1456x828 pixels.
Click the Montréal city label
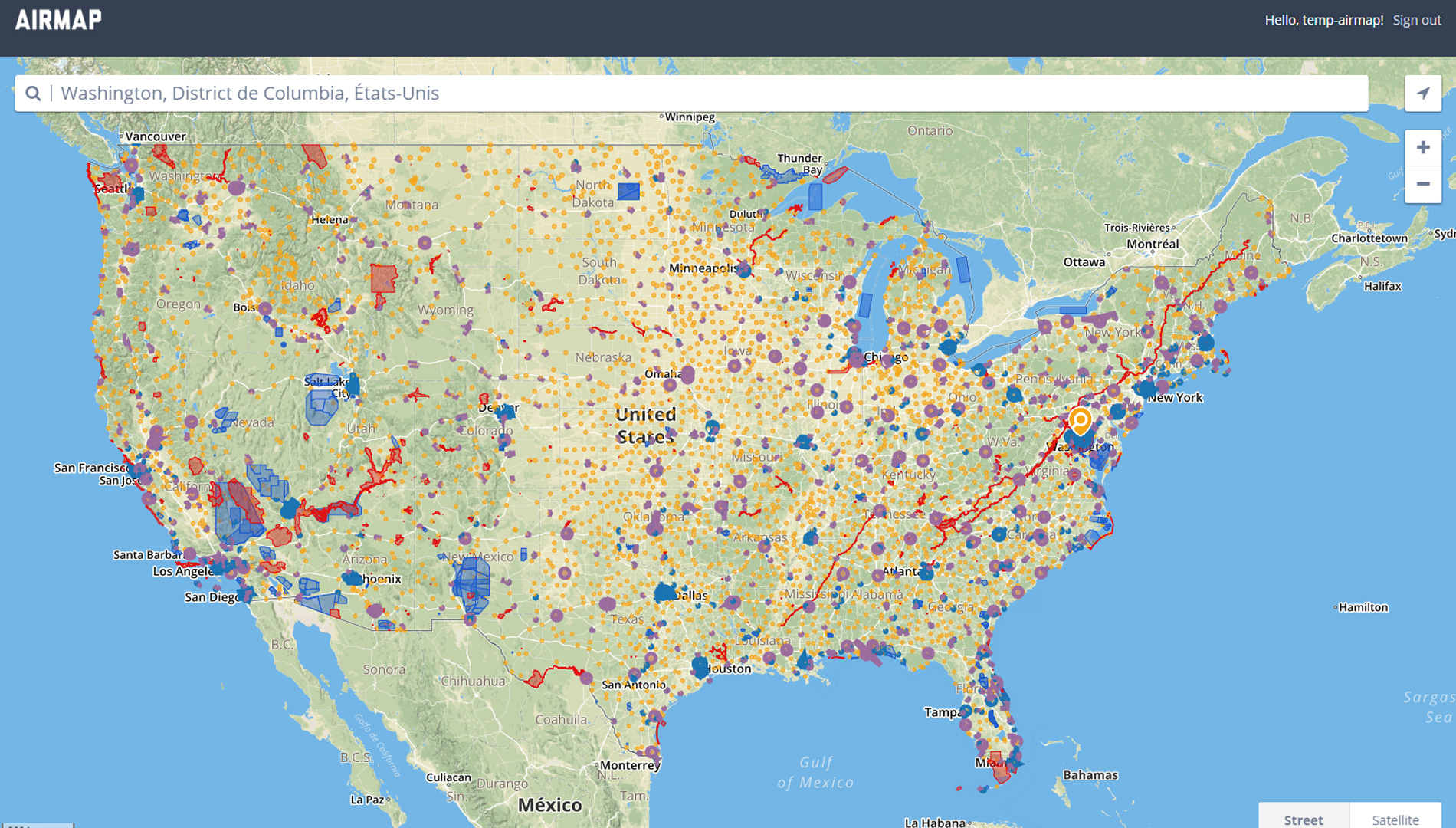point(1153,244)
